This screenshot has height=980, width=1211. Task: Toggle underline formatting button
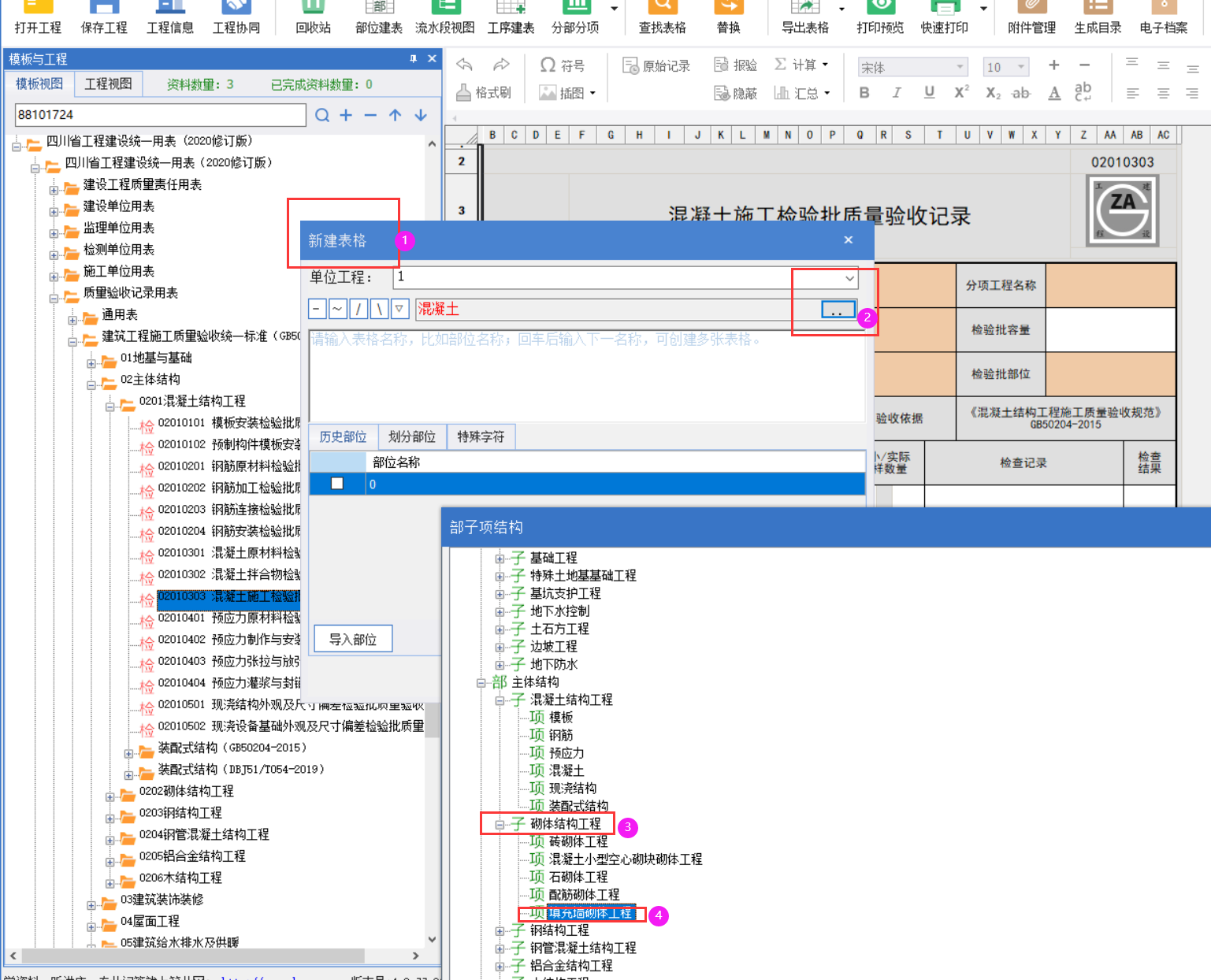[x=930, y=93]
